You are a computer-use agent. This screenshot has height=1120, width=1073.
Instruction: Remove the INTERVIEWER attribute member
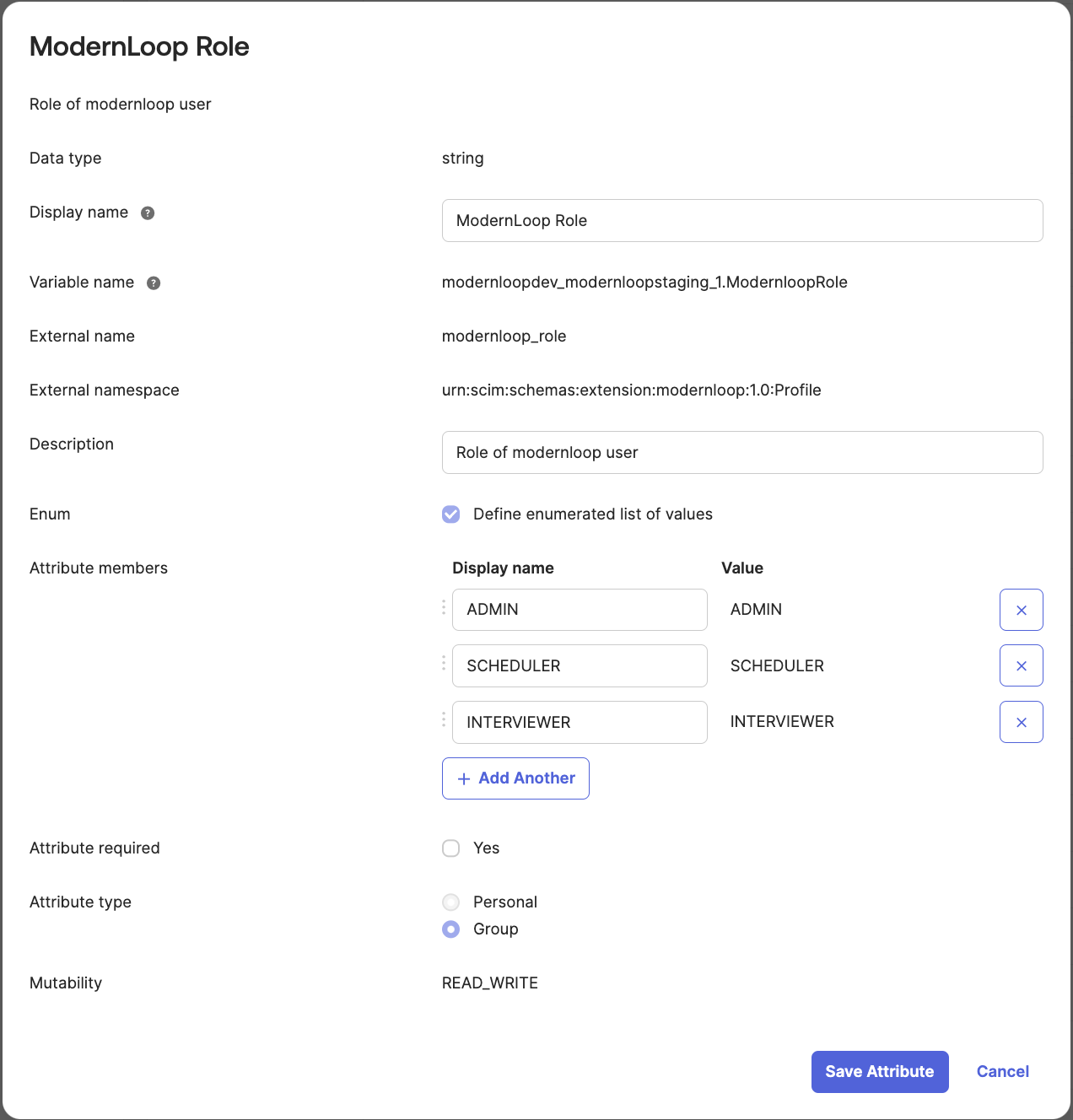[1021, 722]
